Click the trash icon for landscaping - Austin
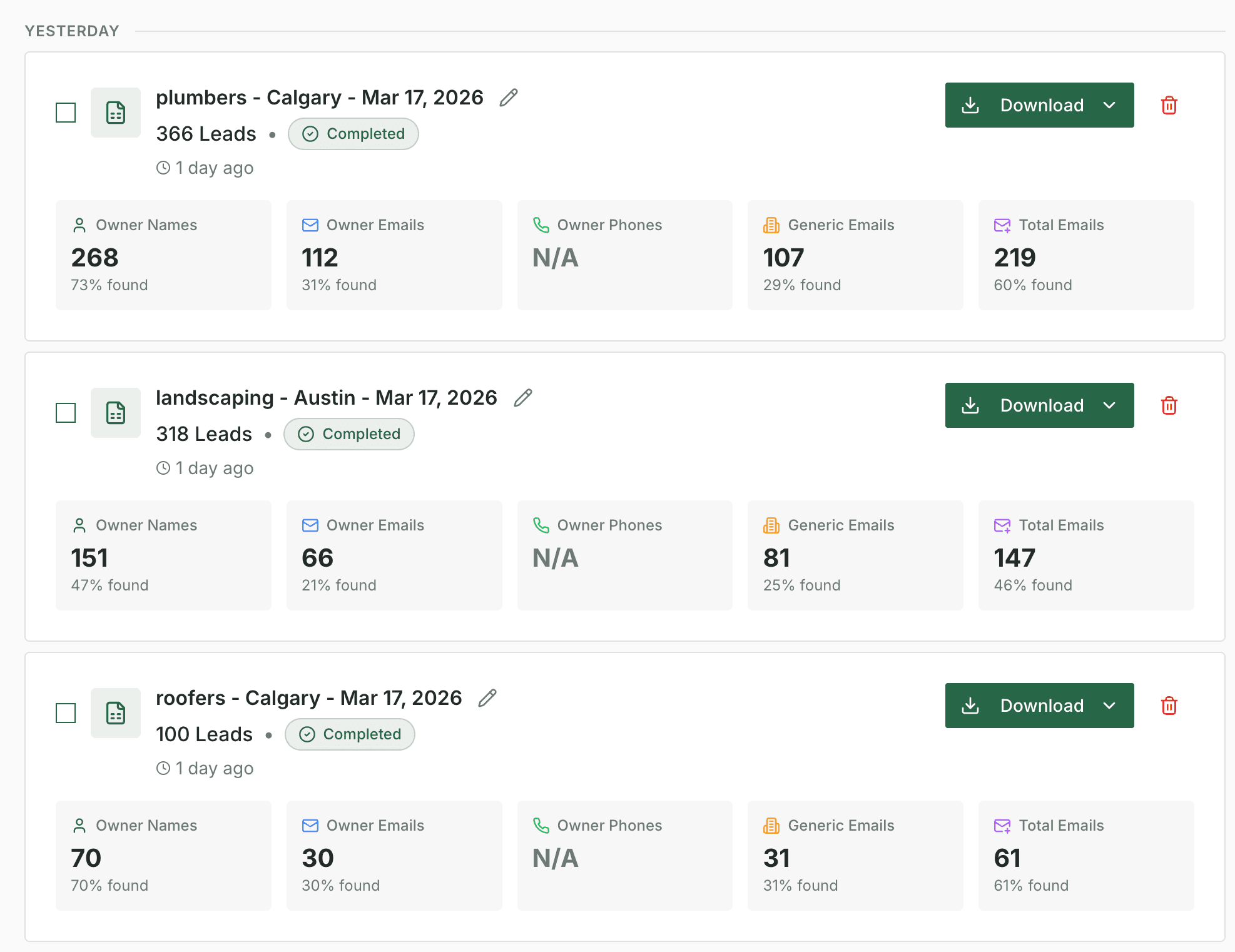 1169,405
